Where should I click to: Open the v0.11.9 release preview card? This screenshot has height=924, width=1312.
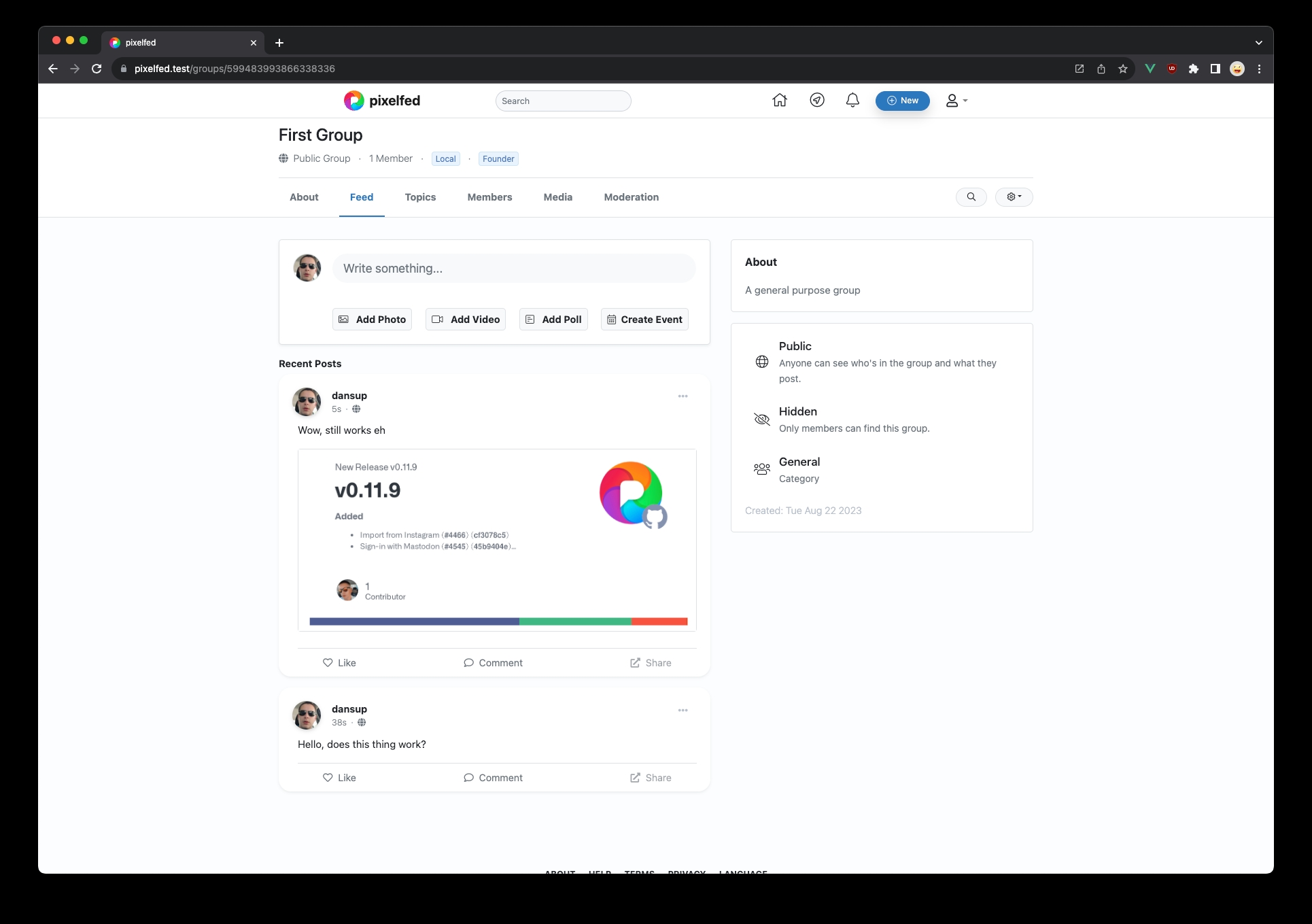coord(497,540)
